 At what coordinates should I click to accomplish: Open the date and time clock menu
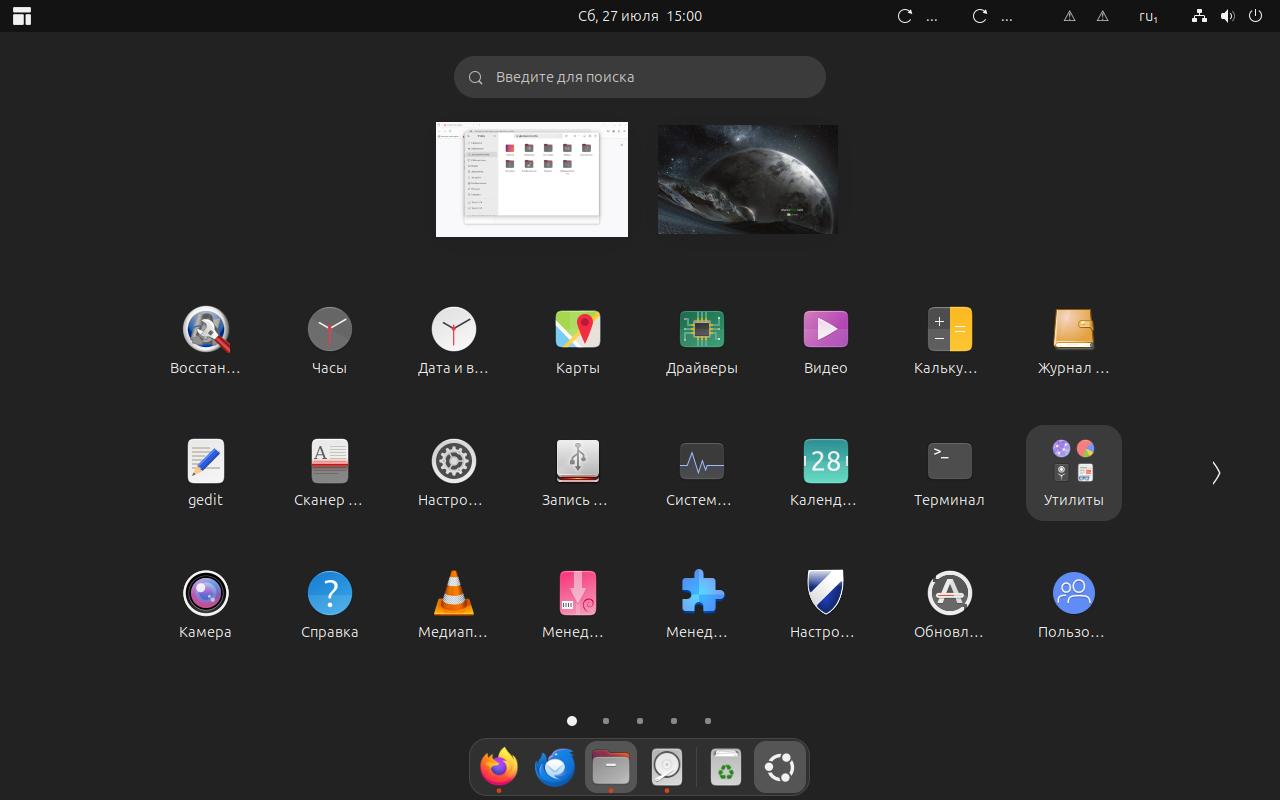click(x=640, y=16)
